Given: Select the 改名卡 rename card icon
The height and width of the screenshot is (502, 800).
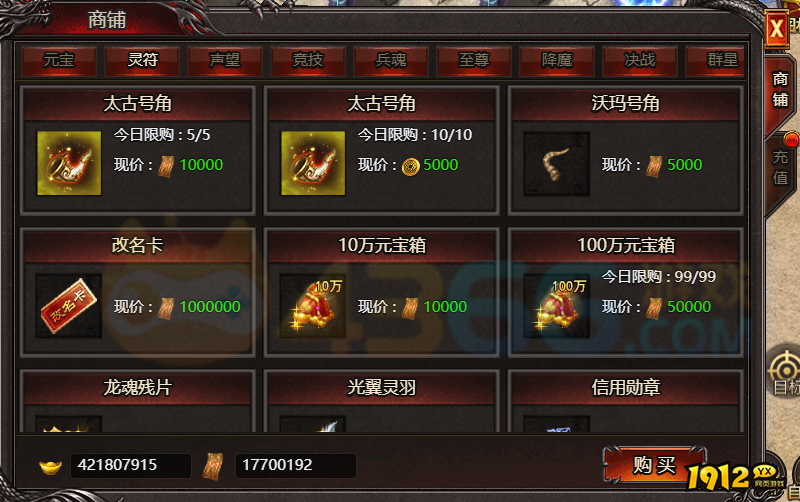Looking at the screenshot, I should pyautogui.click(x=69, y=306).
